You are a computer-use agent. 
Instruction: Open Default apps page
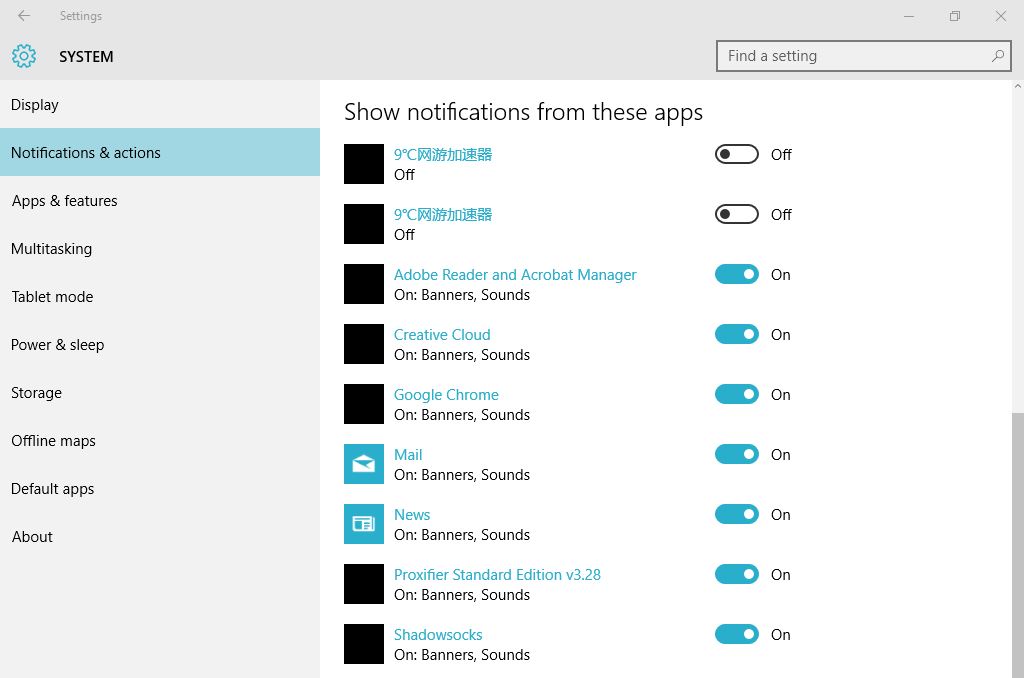tap(160, 489)
